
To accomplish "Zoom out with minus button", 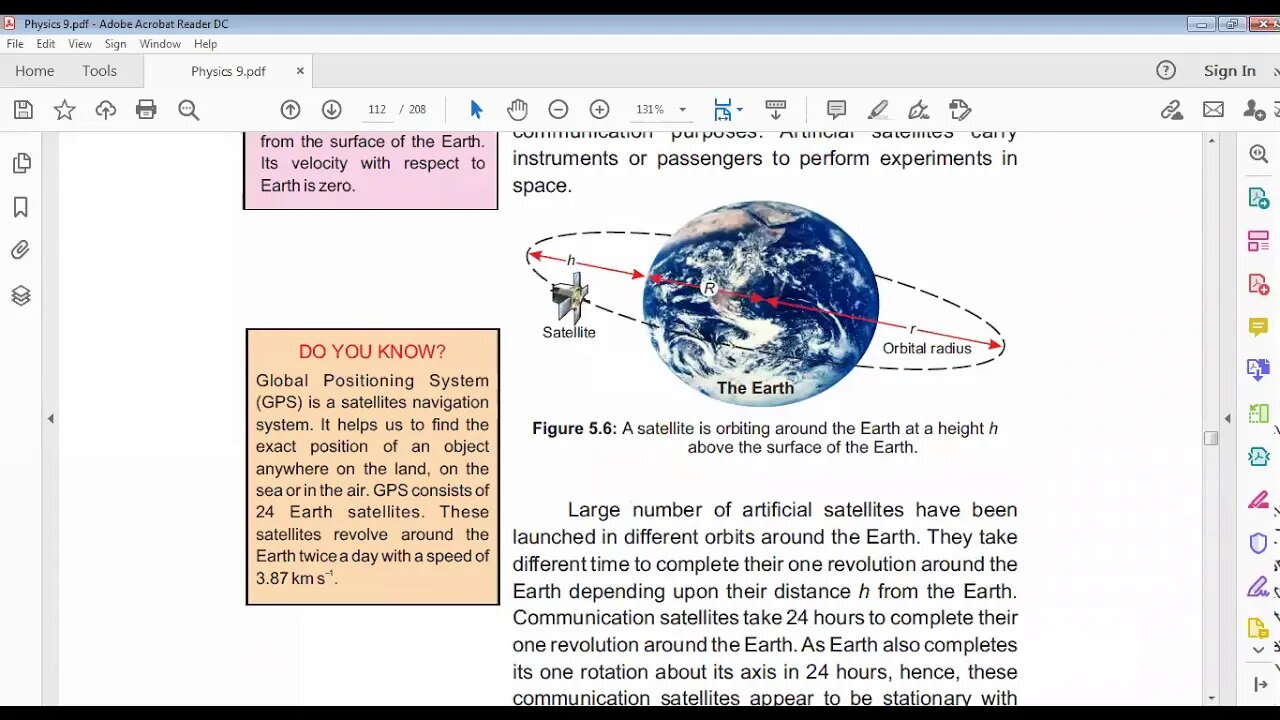I will pos(558,110).
